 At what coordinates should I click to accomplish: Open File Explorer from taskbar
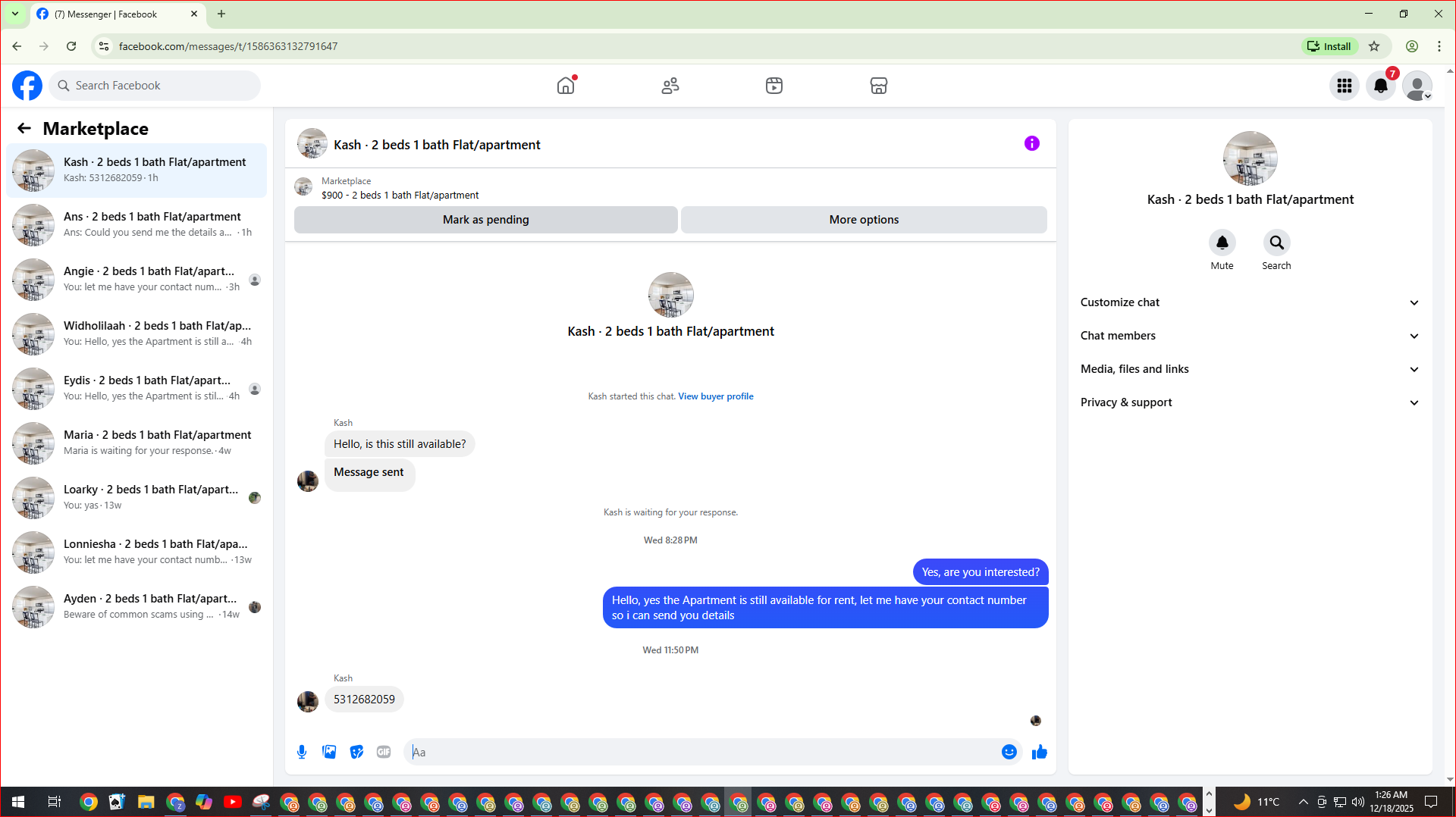tap(146, 802)
